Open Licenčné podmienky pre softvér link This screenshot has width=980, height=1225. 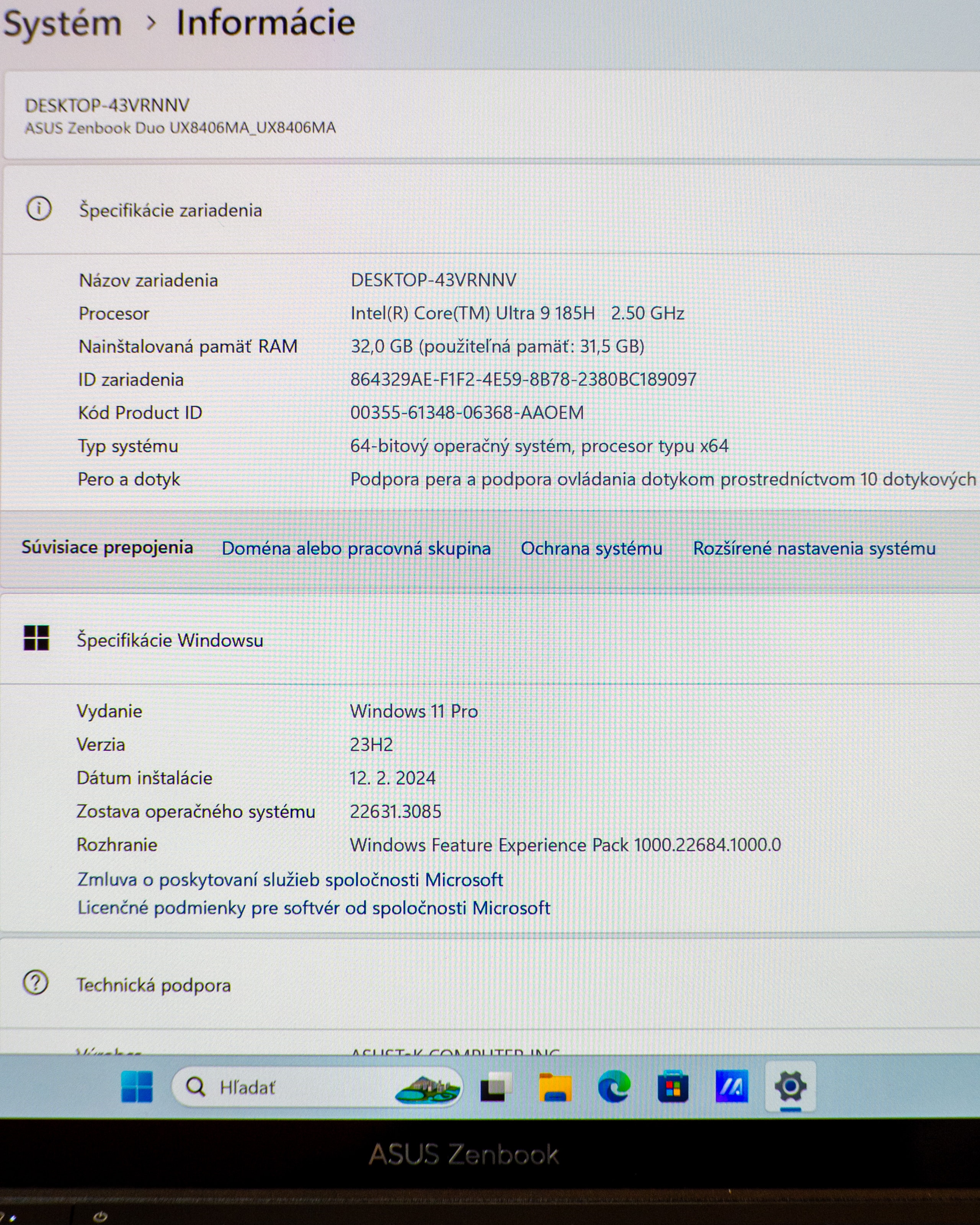point(314,907)
